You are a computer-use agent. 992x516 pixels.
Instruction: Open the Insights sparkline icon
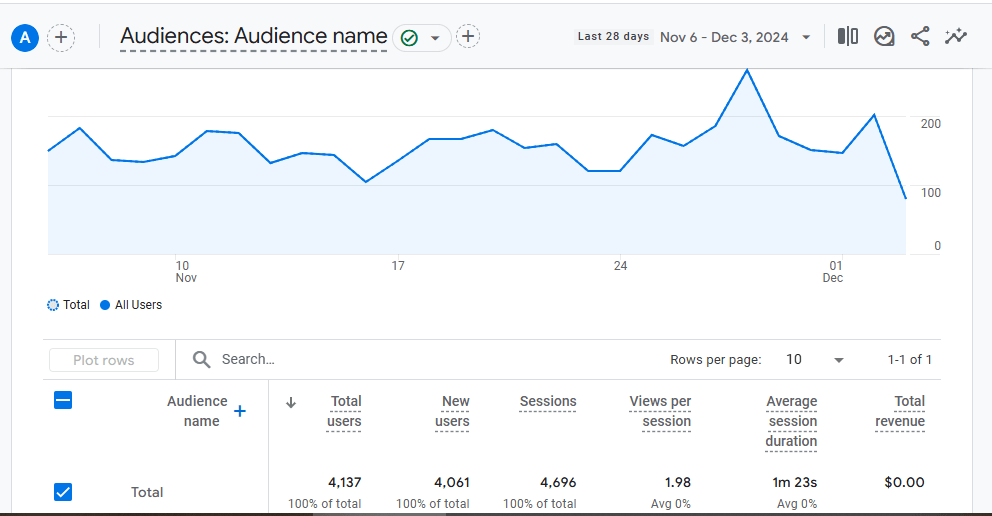956,37
